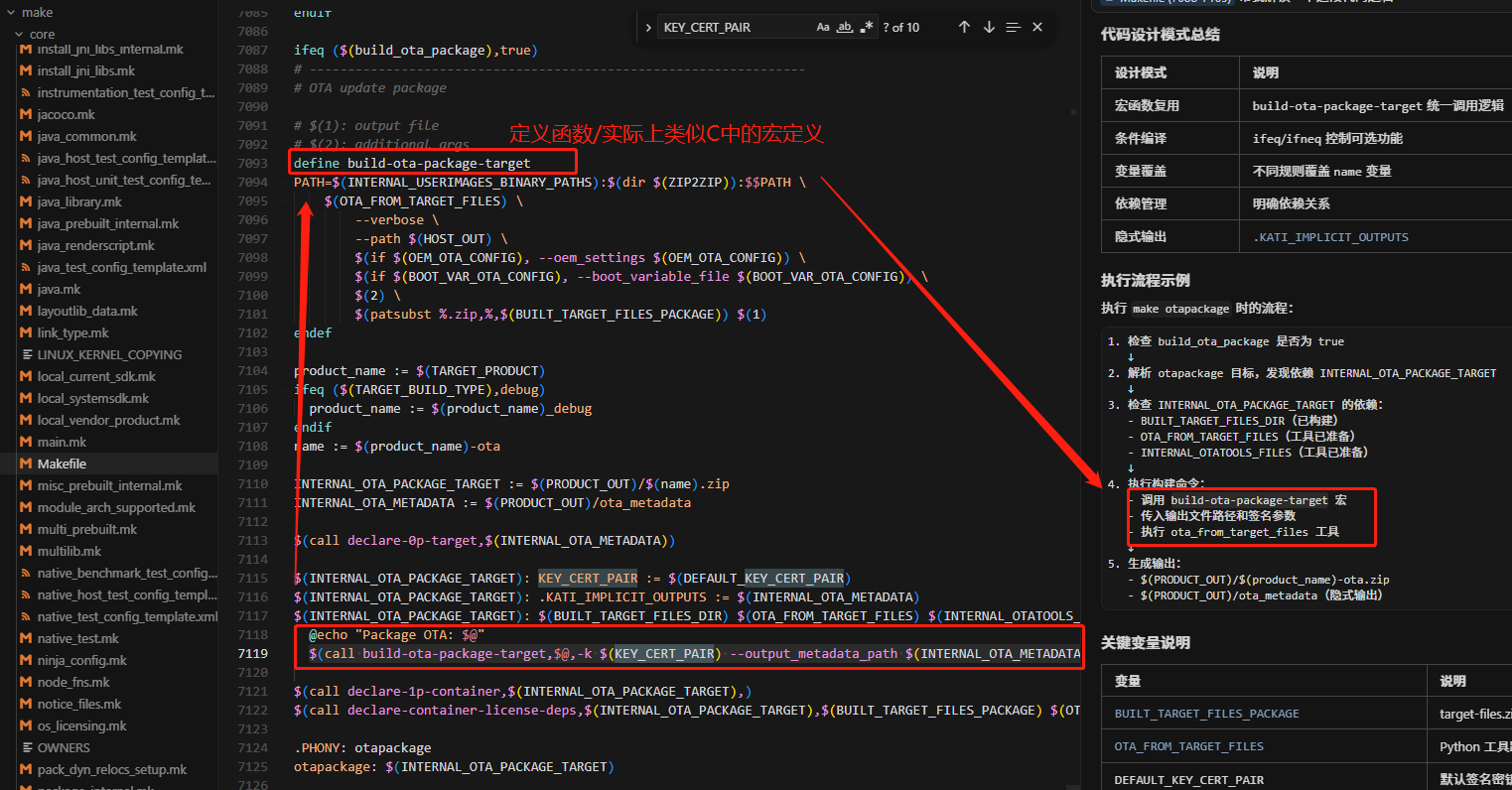Click the M icon beside the Makefile entry
Viewport: 1512px width, 790px height.
tap(26, 463)
